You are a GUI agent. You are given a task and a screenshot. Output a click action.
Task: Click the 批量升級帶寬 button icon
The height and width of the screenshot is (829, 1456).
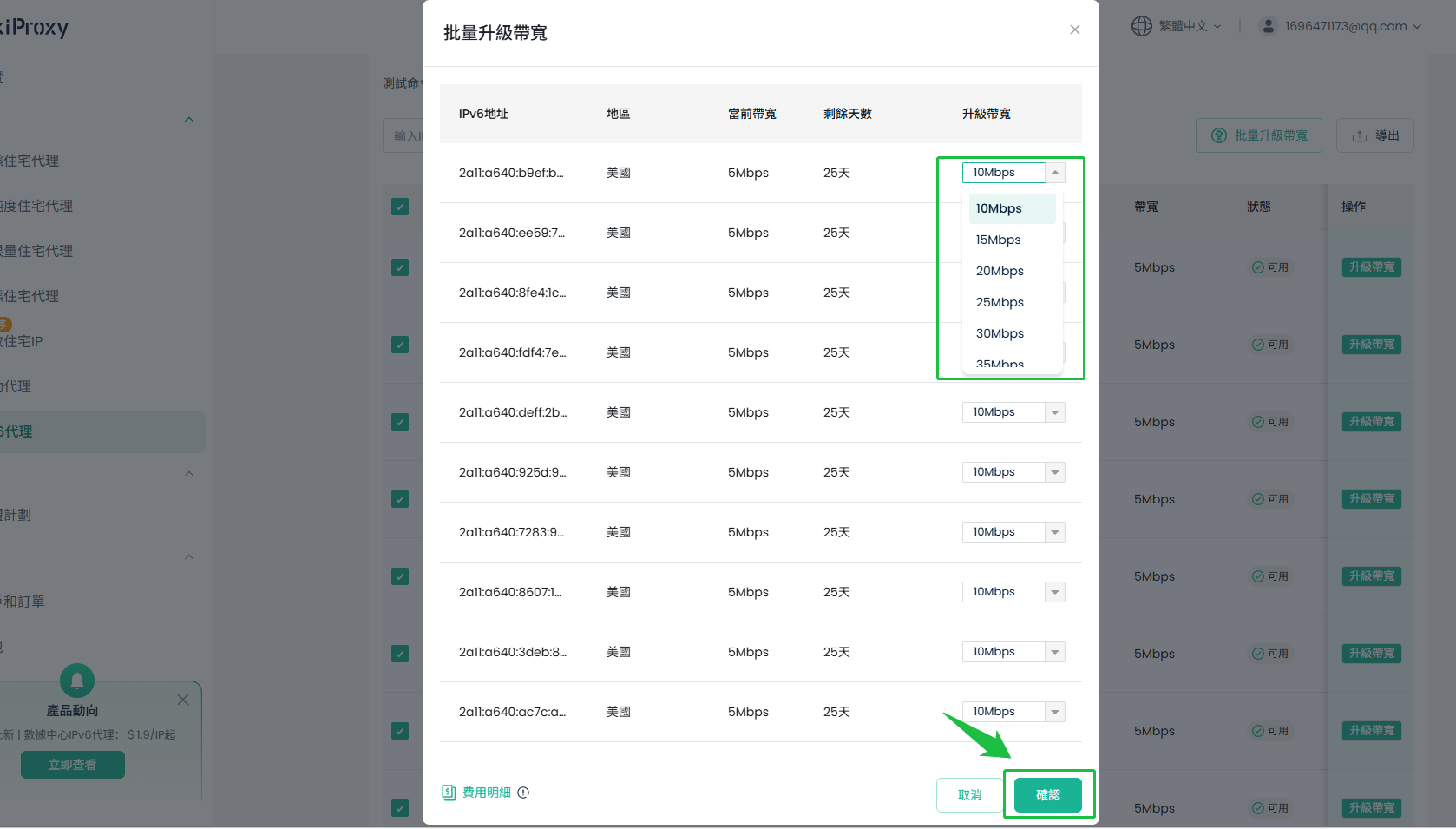(1219, 135)
